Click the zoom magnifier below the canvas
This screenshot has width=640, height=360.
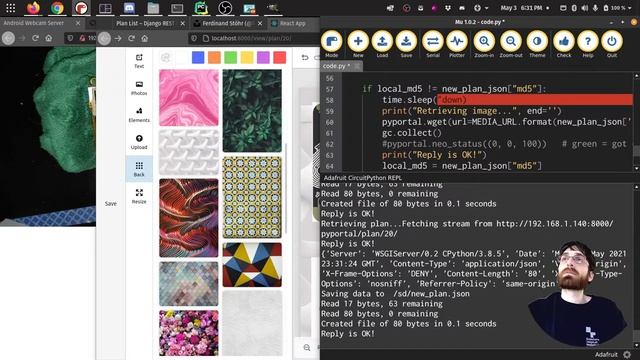(x=307, y=347)
